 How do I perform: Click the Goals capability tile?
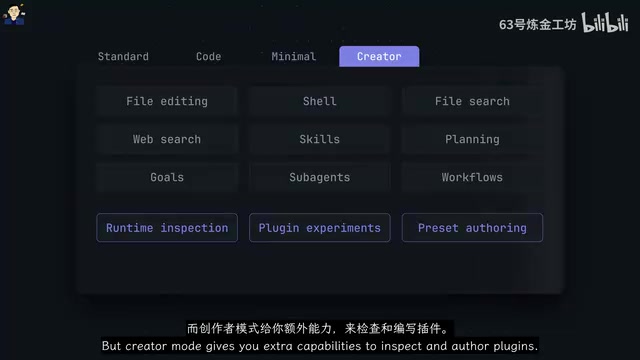tap(167, 177)
